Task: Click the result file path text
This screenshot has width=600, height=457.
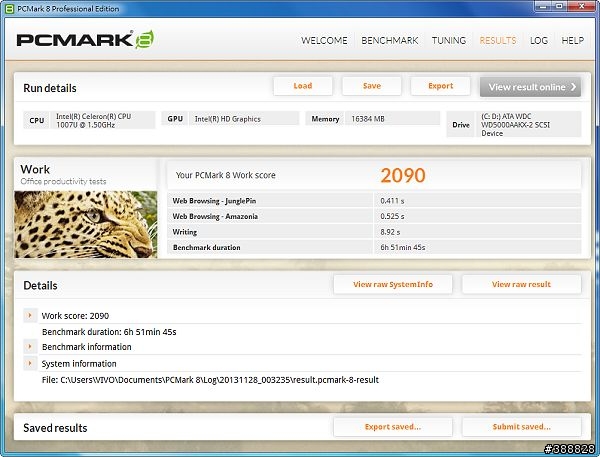Action: (210, 380)
